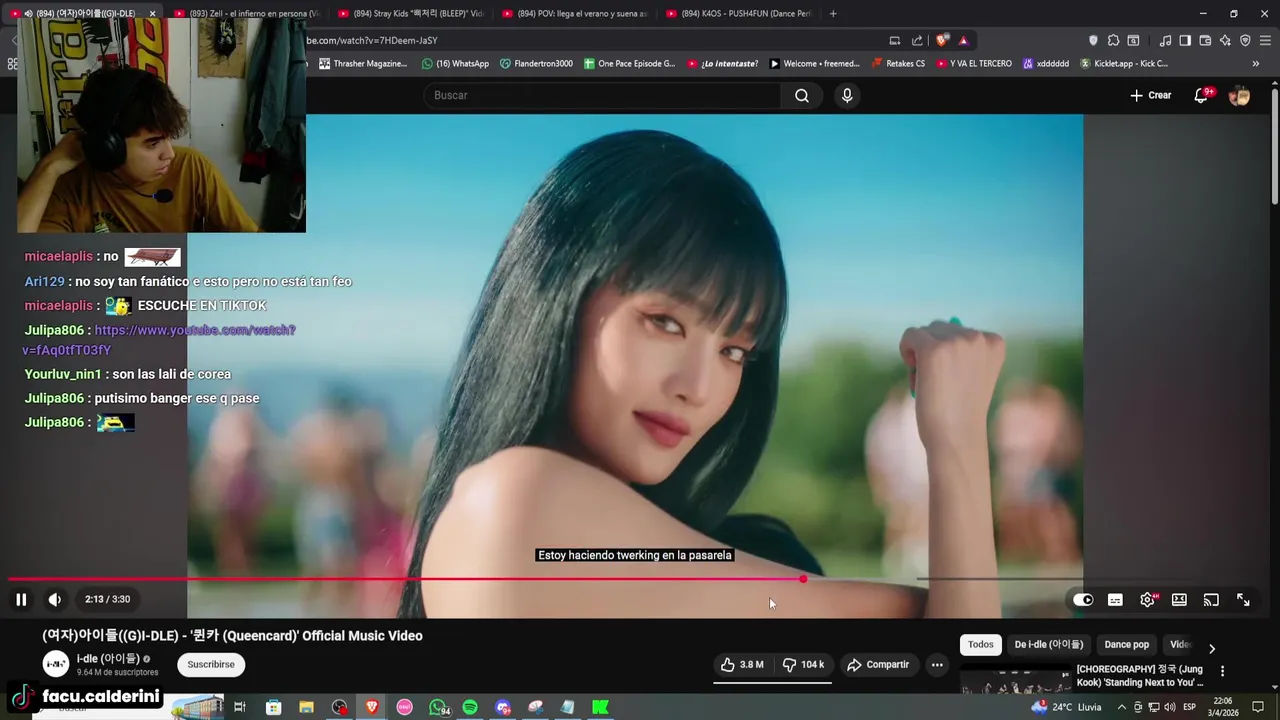Image resolution: width=1280 pixels, height=720 pixels.
Task: Mute the video with the speaker icon
Action: click(54, 599)
